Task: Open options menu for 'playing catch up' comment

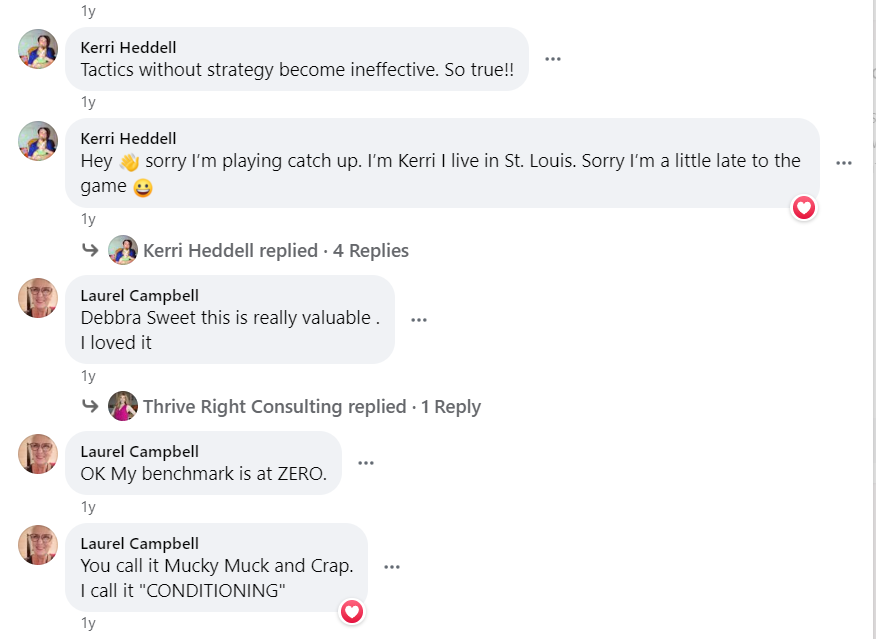Action: [844, 163]
